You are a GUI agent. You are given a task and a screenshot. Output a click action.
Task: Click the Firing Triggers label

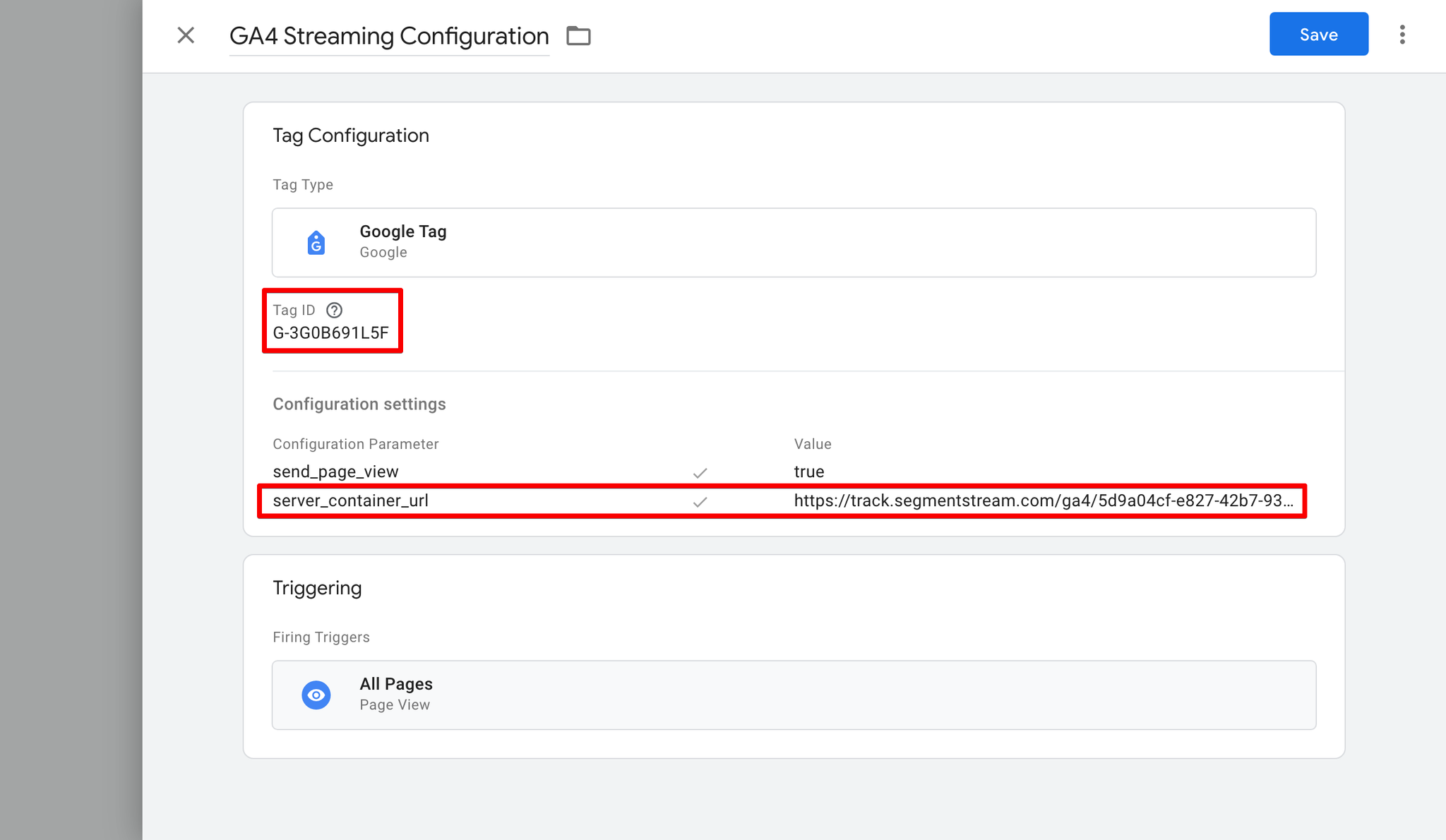(321, 637)
